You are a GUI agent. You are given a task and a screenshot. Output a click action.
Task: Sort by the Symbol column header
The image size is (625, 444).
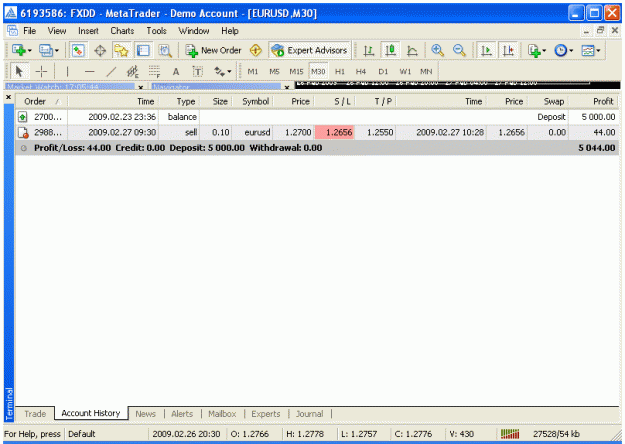[253, 102]
